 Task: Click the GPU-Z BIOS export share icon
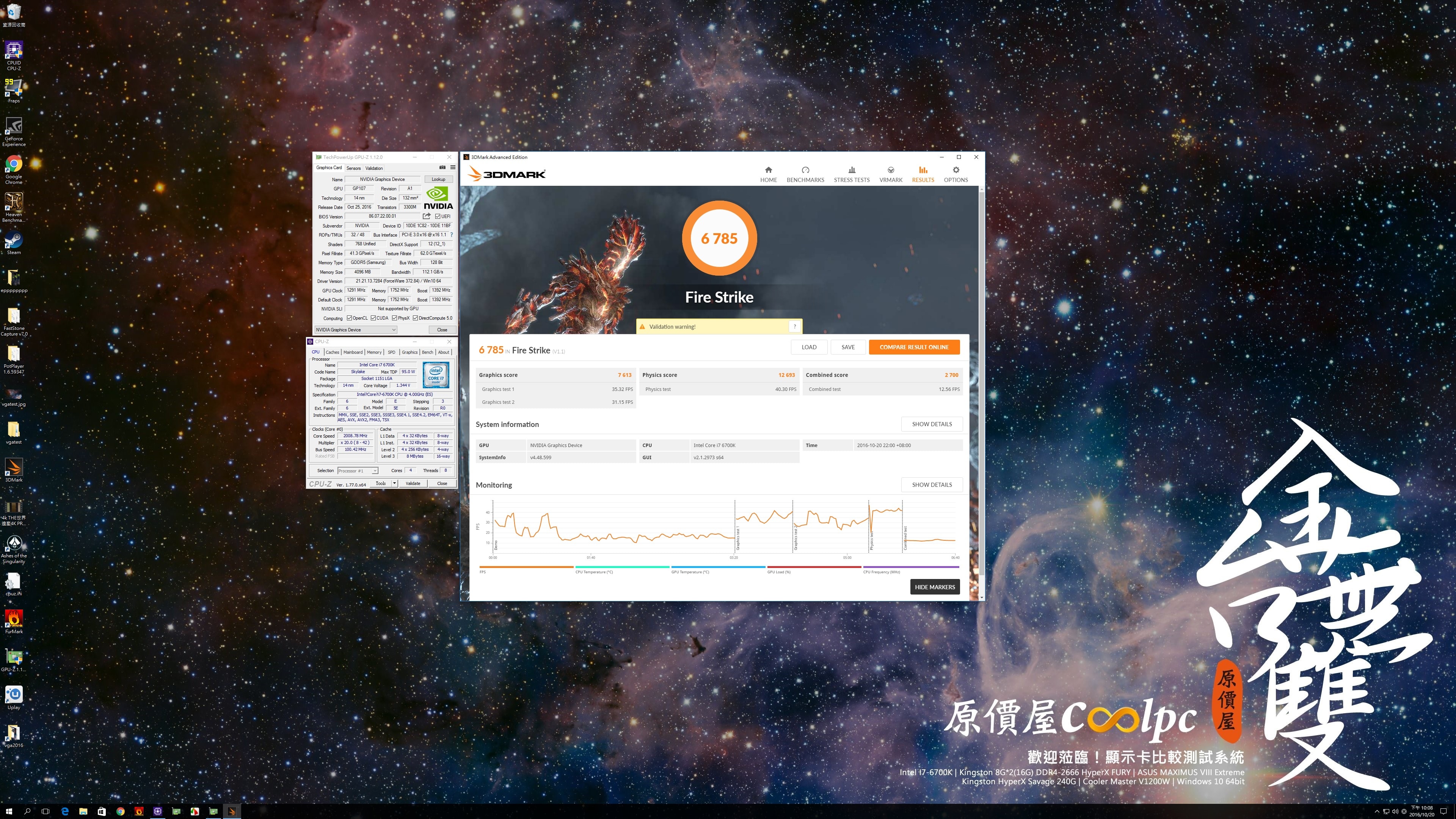point(427,216)
